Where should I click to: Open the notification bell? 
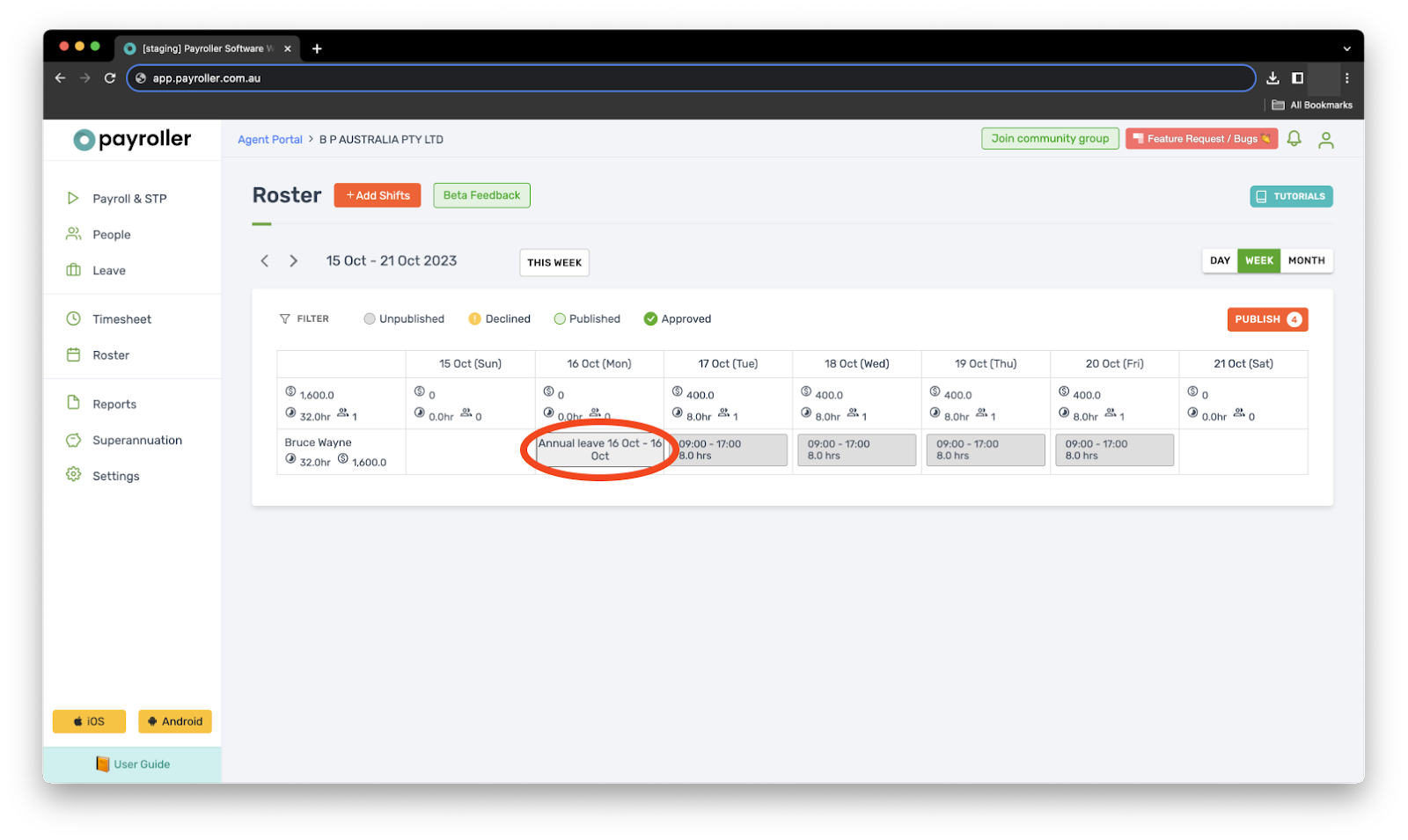[x=1294, y=139]
